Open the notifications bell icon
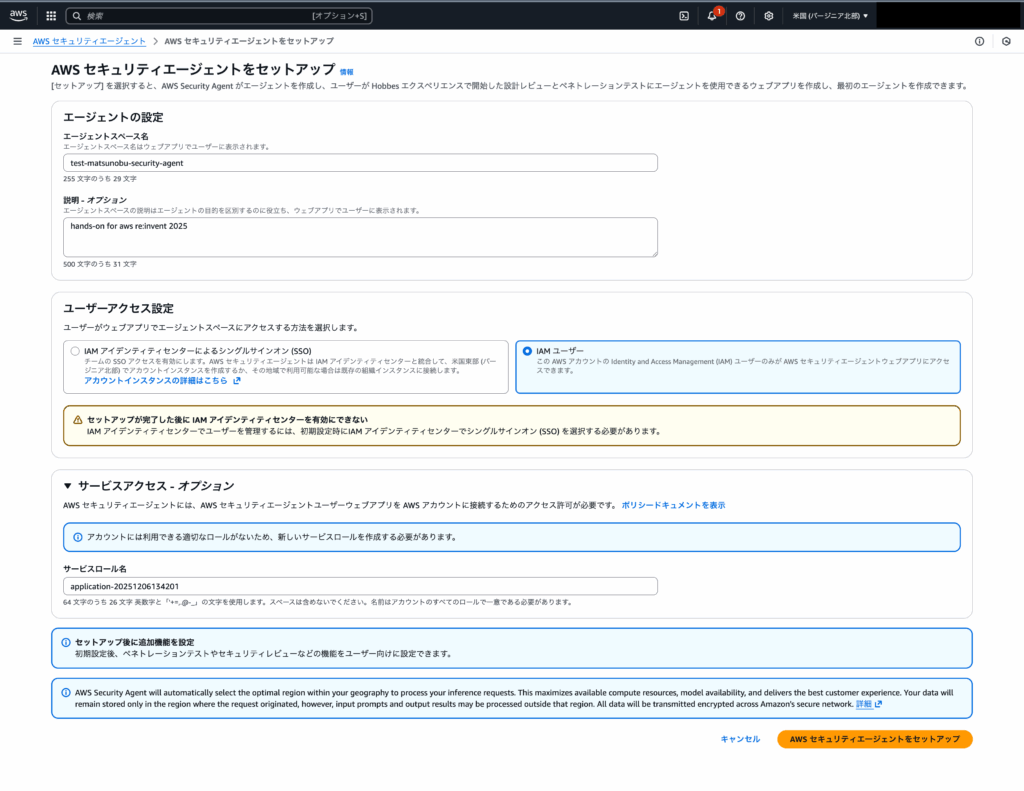The height and width of the screenshot is (791, 1024). coord(712,16)
